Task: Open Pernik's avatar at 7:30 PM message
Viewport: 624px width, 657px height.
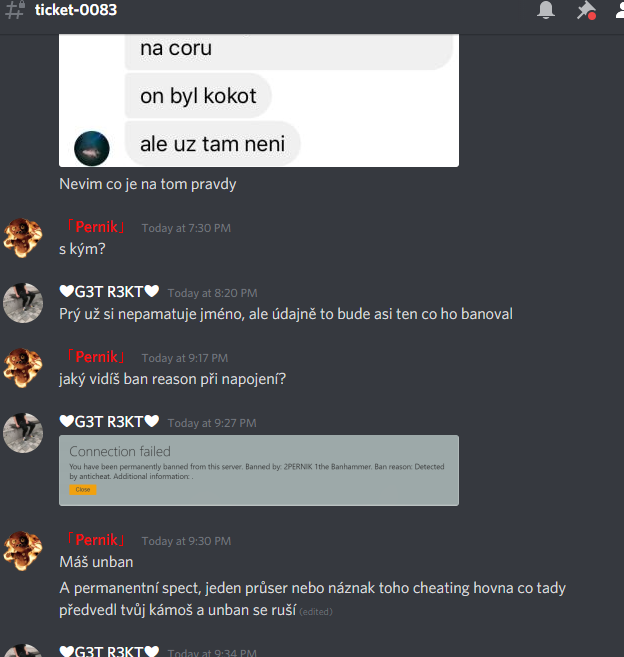Action: point(23,238)
